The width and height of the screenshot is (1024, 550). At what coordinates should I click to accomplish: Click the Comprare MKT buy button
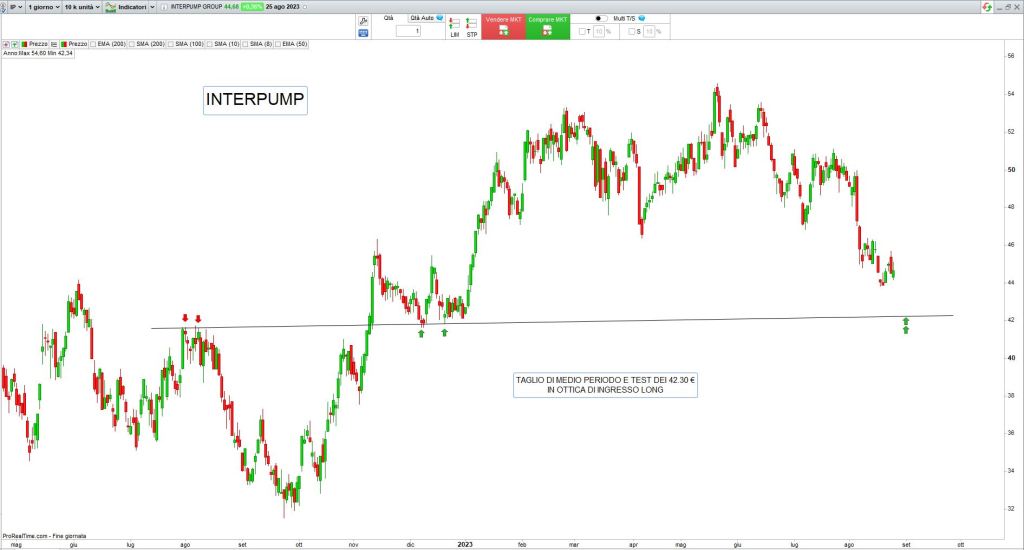click(547, 27)
